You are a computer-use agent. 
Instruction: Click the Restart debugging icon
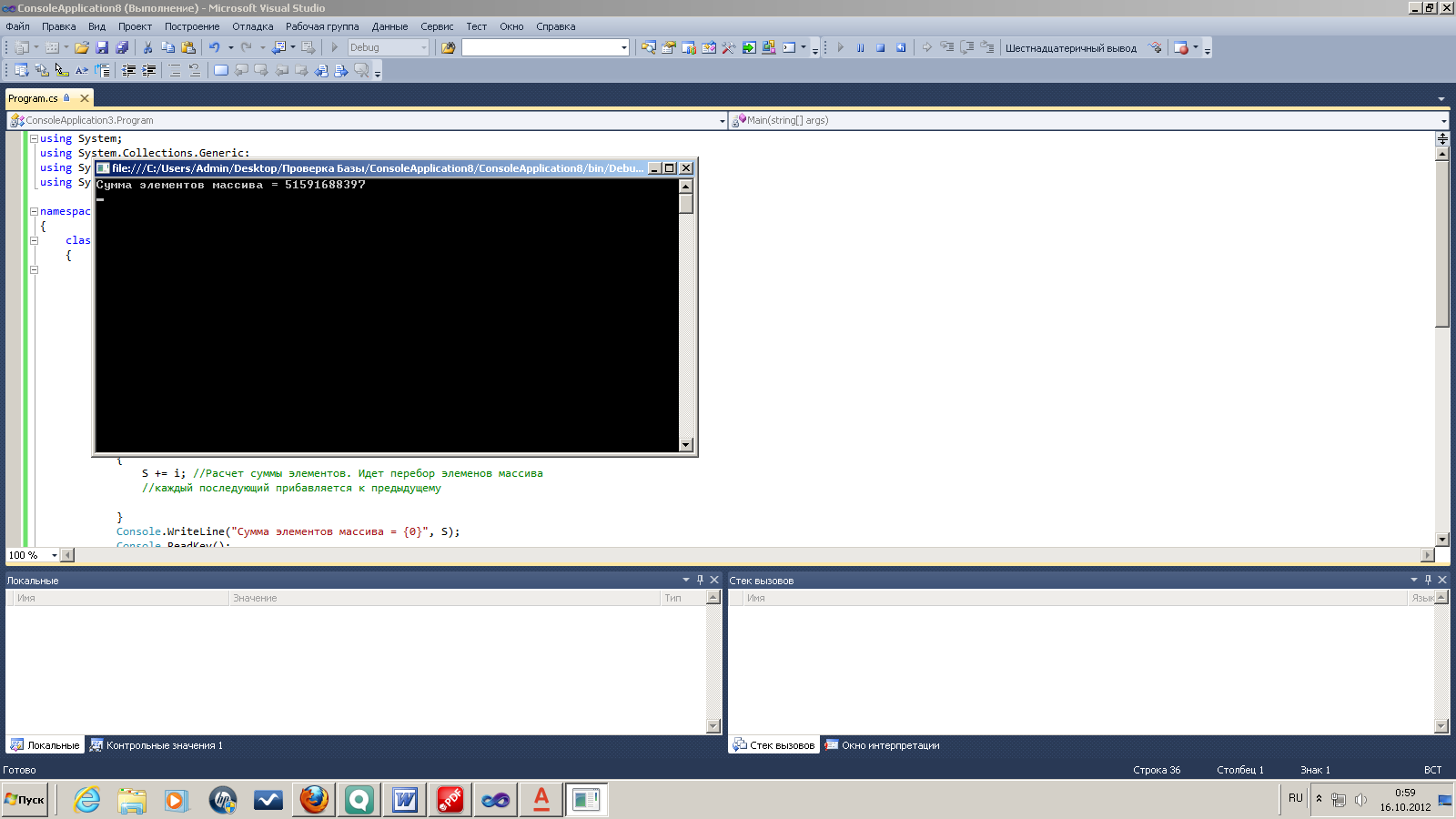(x=901, y=47)
